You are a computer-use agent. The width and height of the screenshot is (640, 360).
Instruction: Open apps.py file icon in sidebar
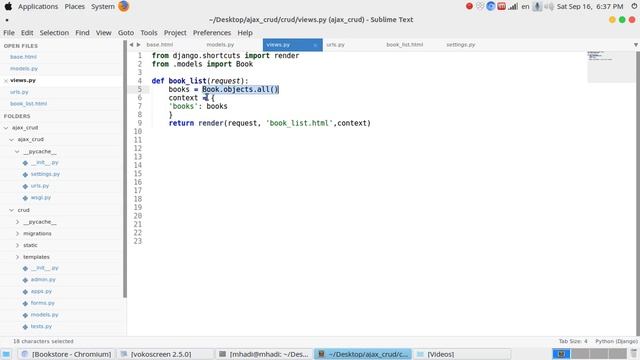tap(25, 292)
